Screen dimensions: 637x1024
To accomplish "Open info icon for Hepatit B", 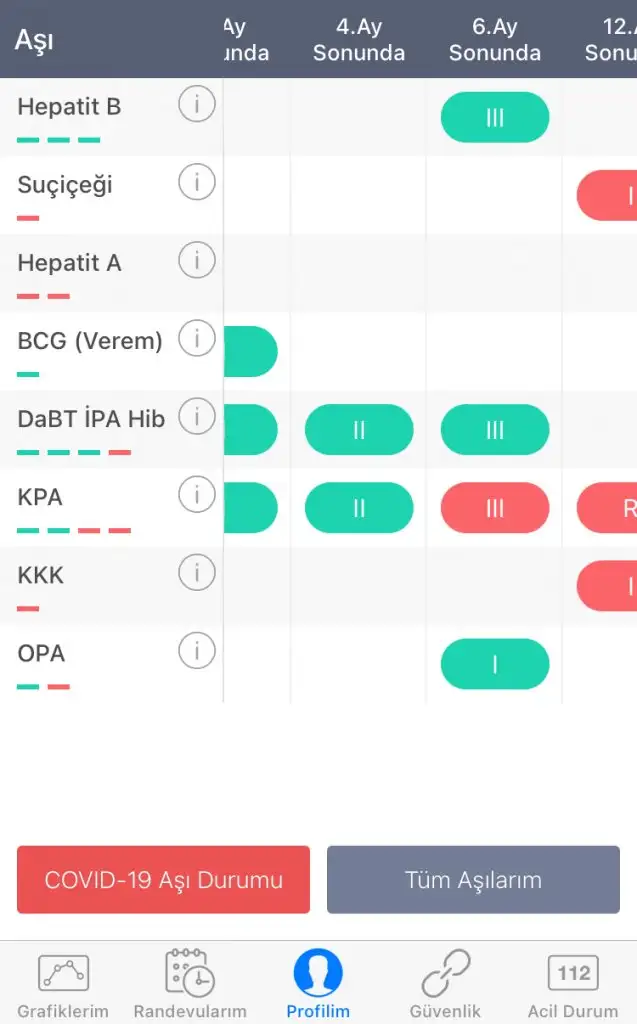I will pyautogui.click(x=197, y=104).
